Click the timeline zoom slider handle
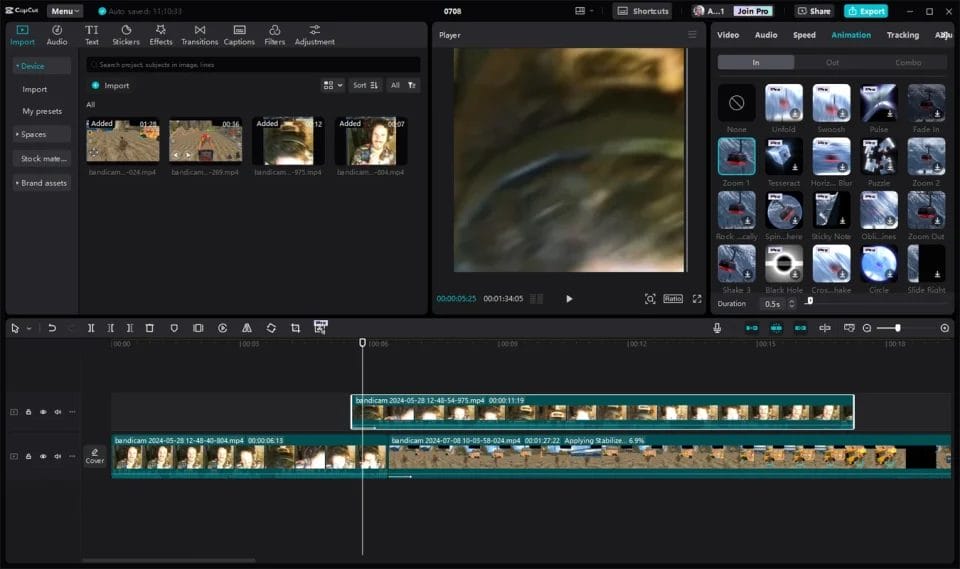The width and height of the screenshot is (960, 569). coord(897,328)
